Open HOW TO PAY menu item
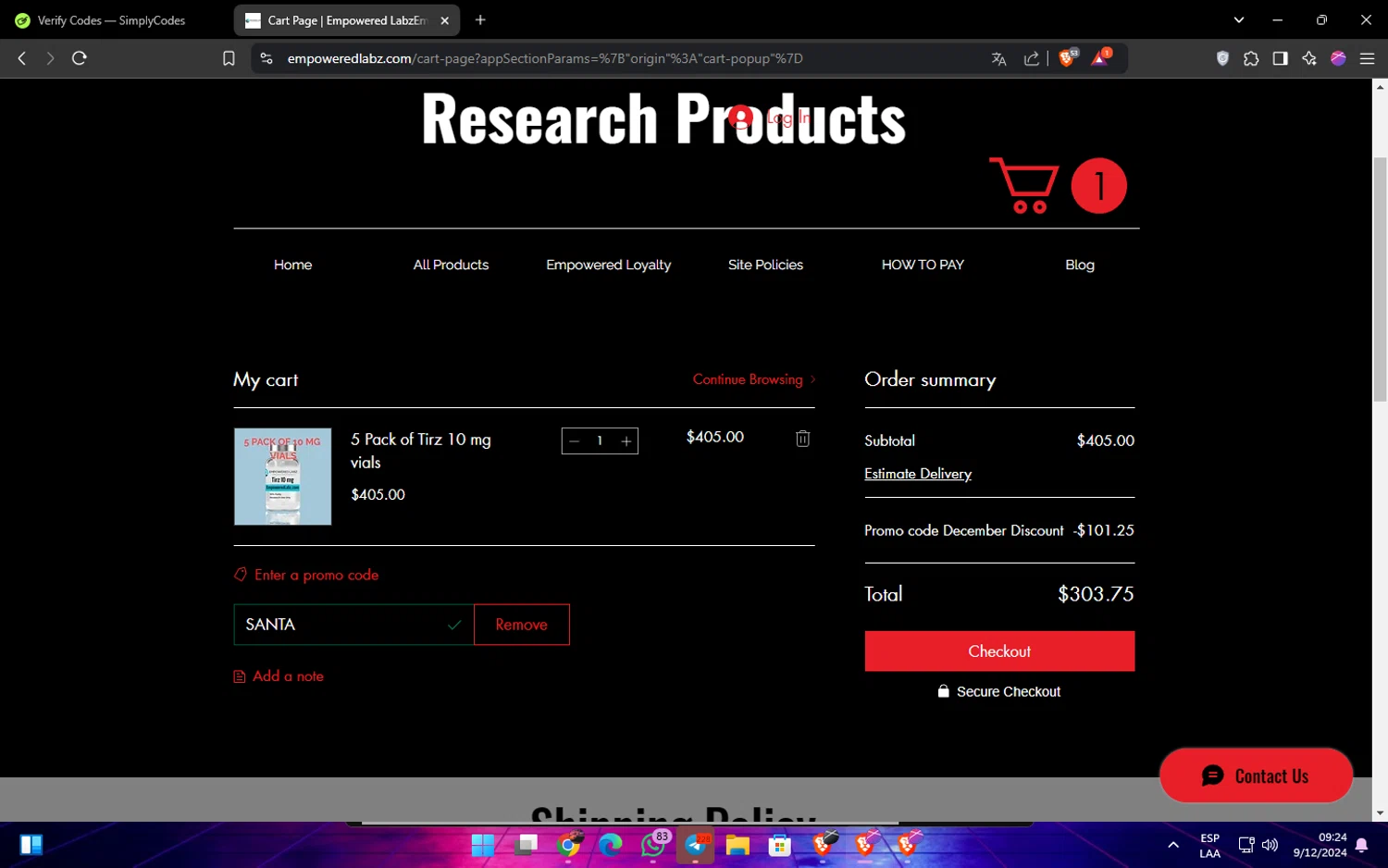Screen dimensions: 1388x868 [923, 265]
